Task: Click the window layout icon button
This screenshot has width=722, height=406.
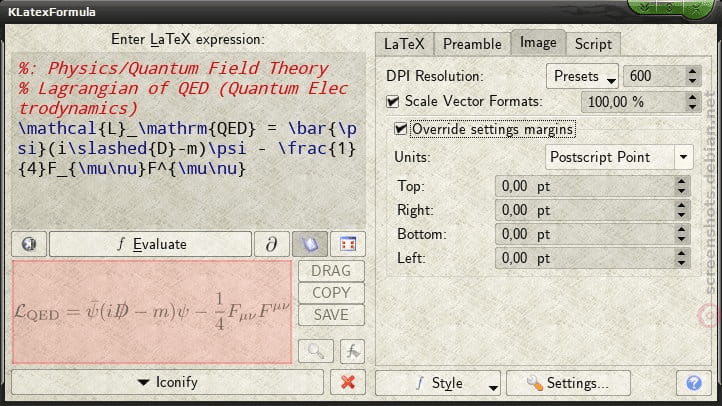Action: (348, 244)
